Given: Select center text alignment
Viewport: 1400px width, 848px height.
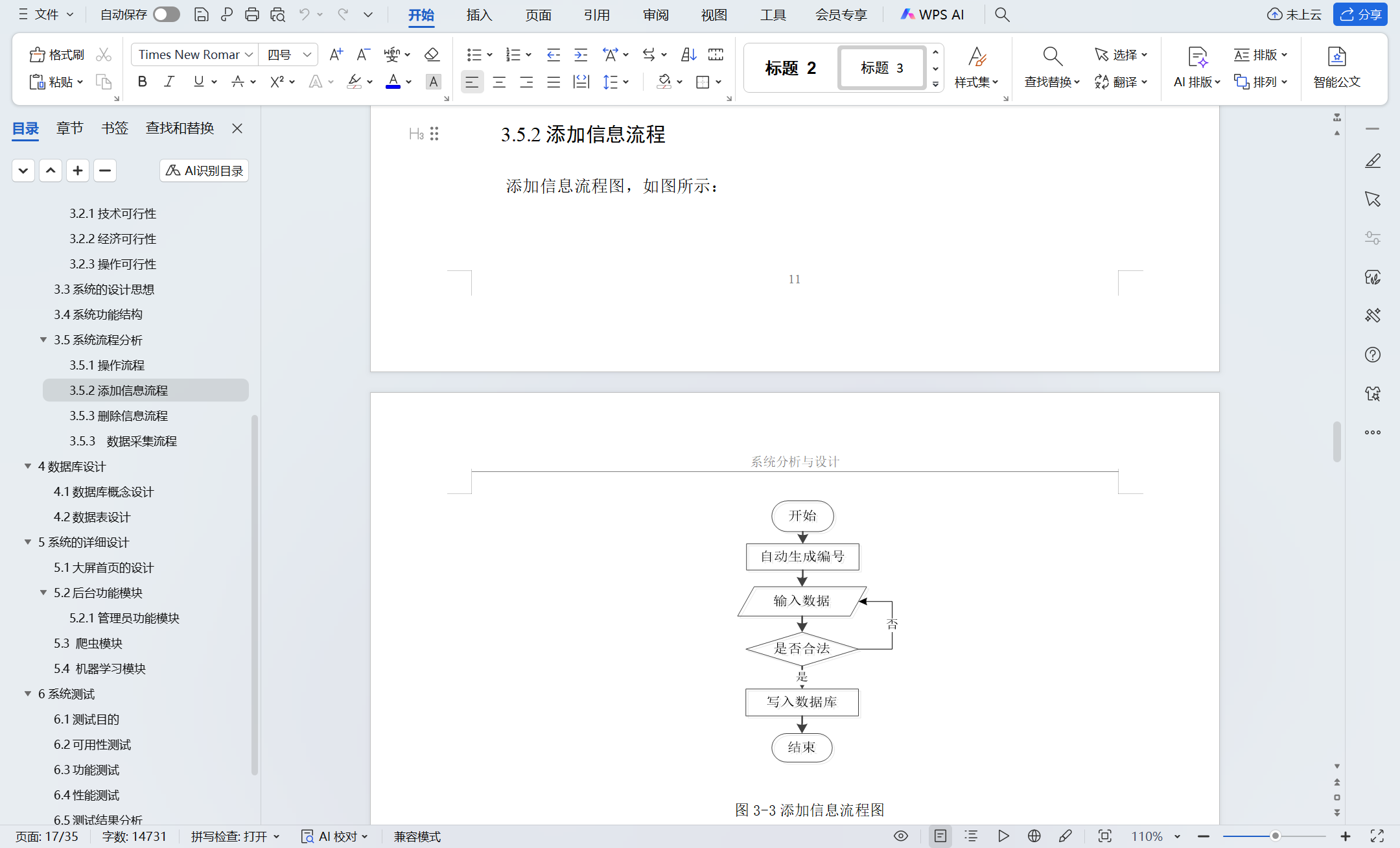Looking at the screenshot, I should pos(499,82).
